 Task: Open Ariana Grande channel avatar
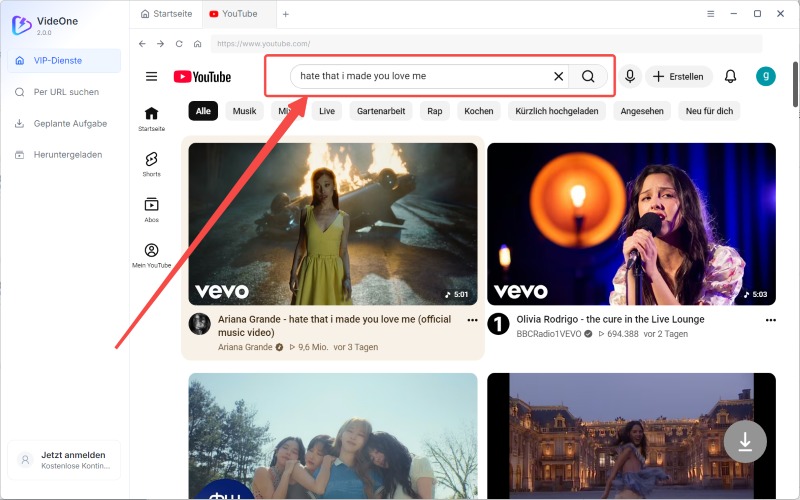[x=199, y=324]
